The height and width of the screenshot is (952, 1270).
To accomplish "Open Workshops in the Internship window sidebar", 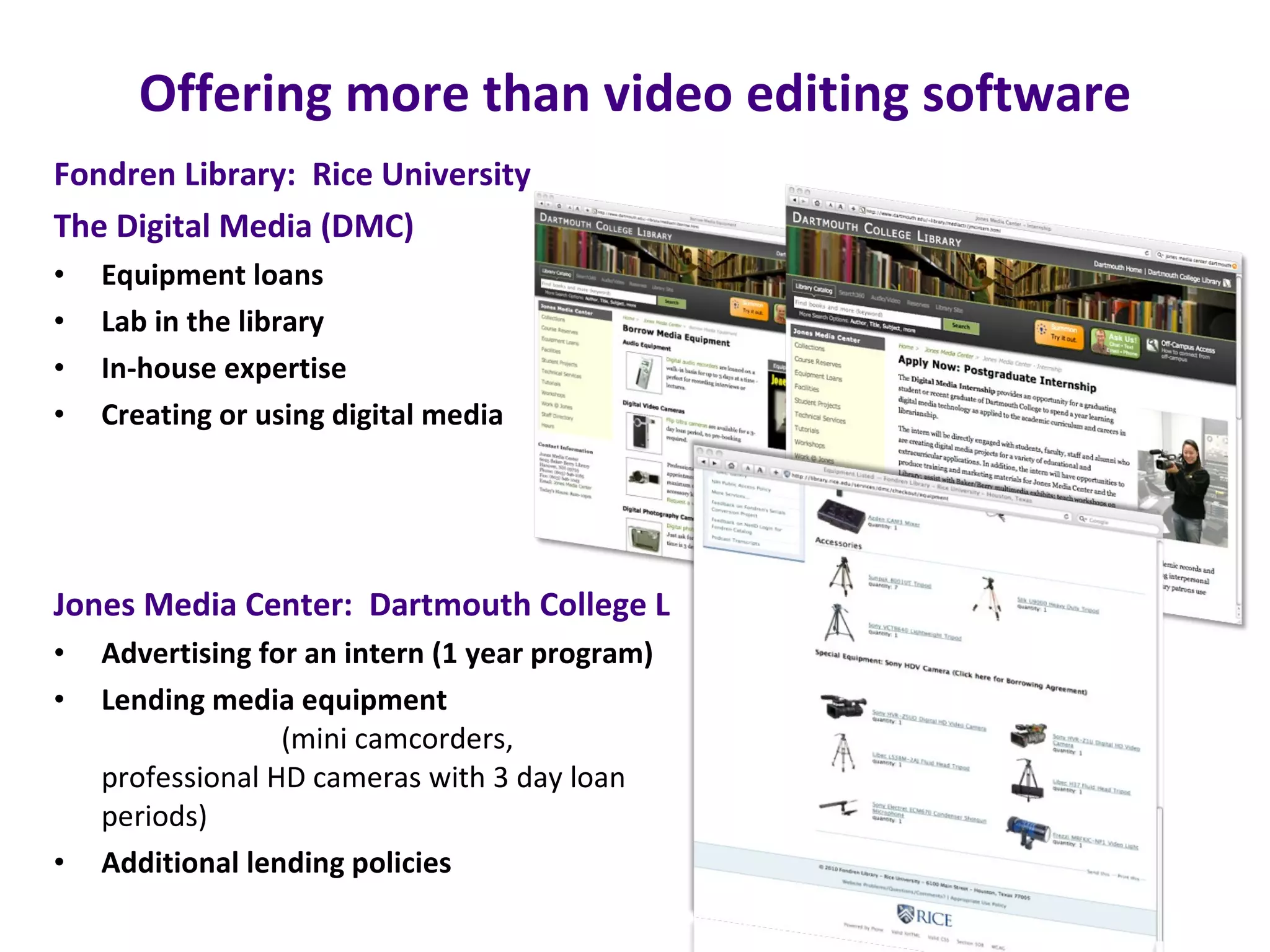I will (809, 444).
